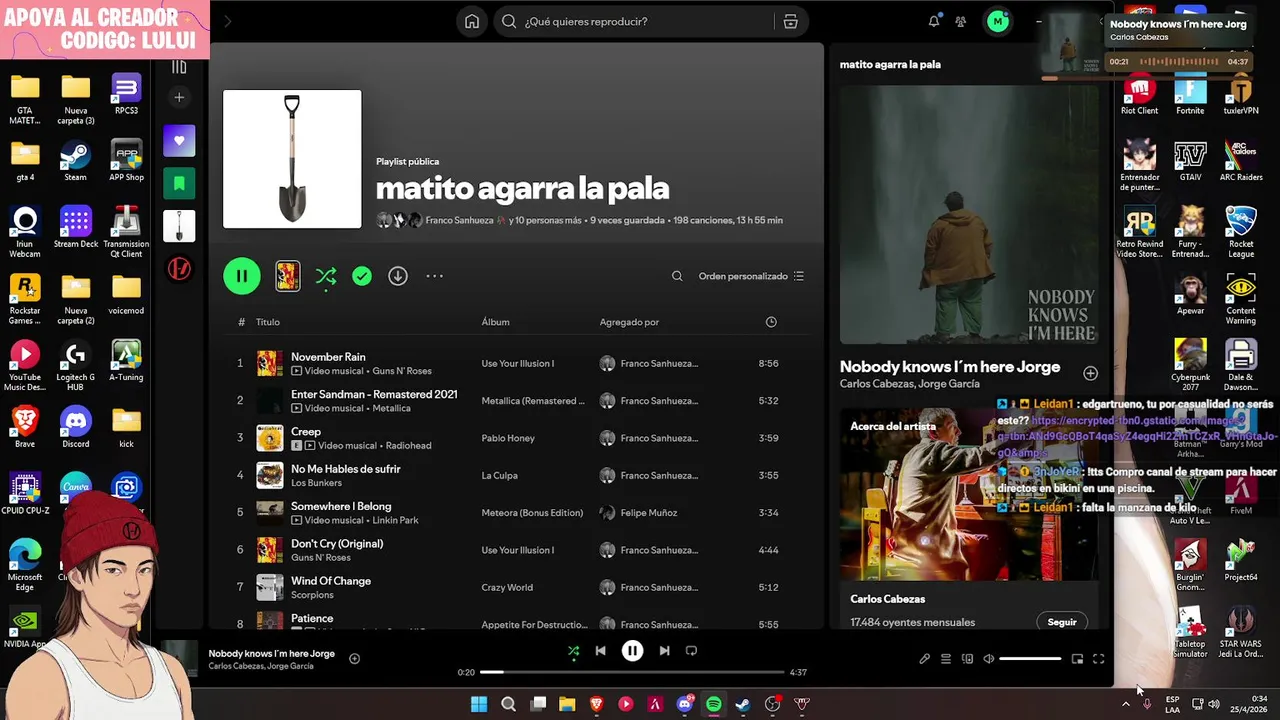Skip to next track
The height and width of the screenshot is (720, 1280).
click(664, 651)
